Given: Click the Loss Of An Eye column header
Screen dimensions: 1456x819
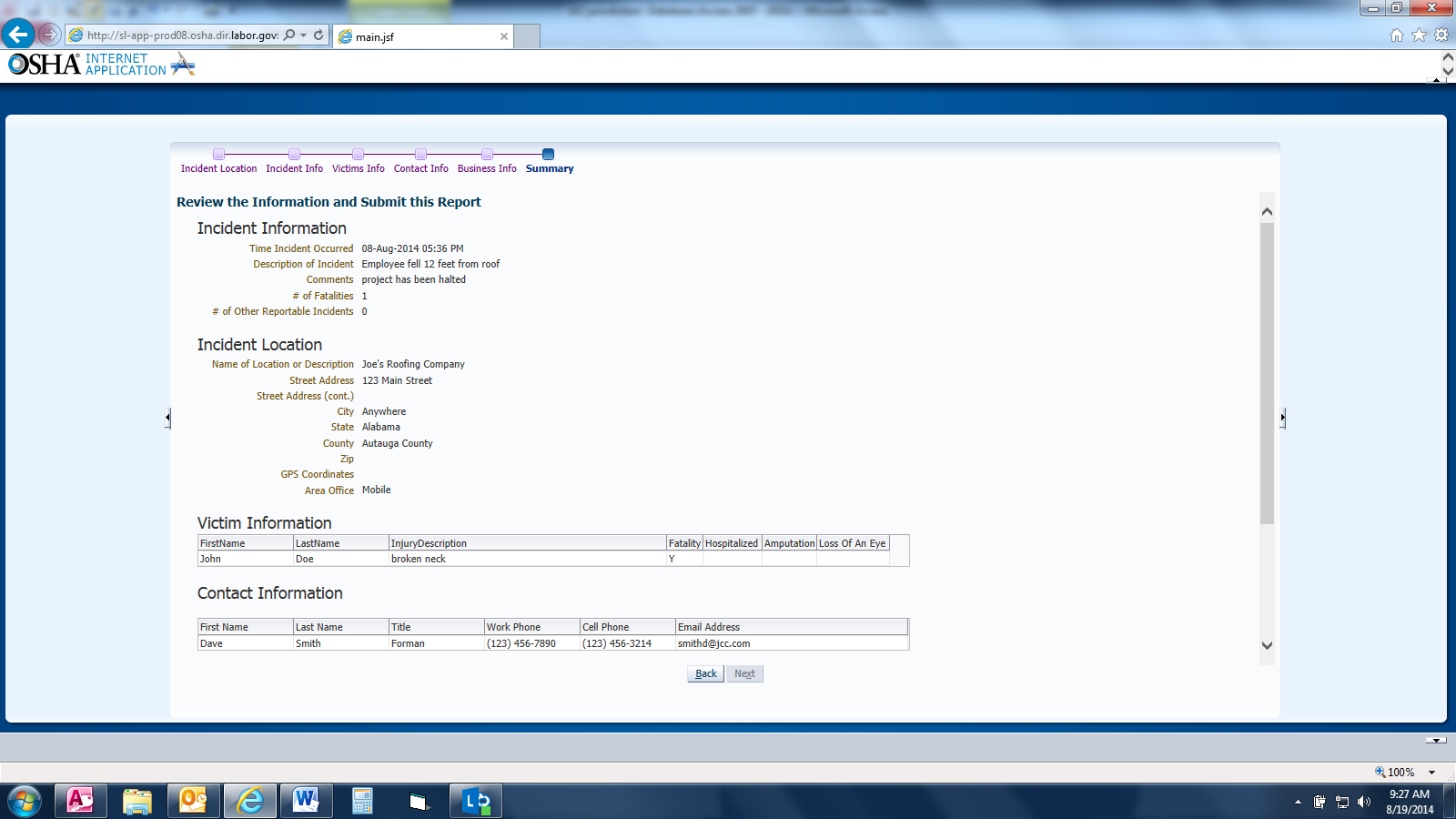Looking at the screenshot, I should point(853,543).
